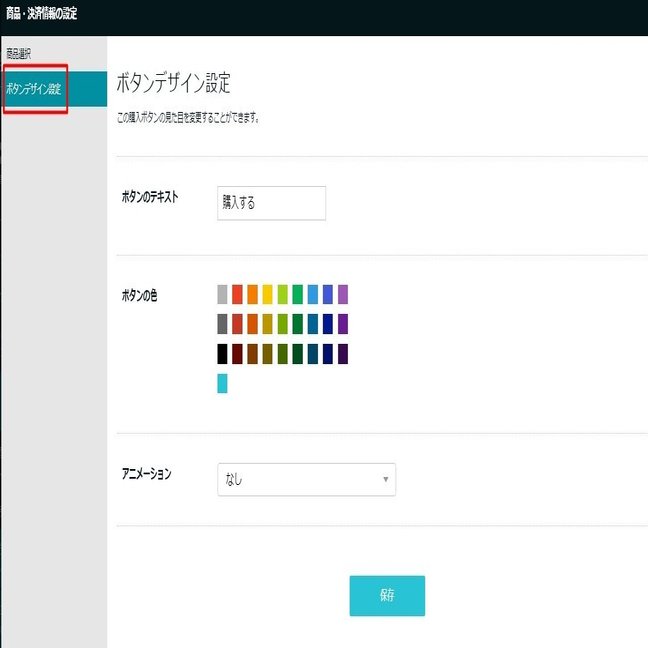Pick the dark moss green swatch in third row
Image resolution: width=648 pixels, height=648 pixels.
(283, 354)
